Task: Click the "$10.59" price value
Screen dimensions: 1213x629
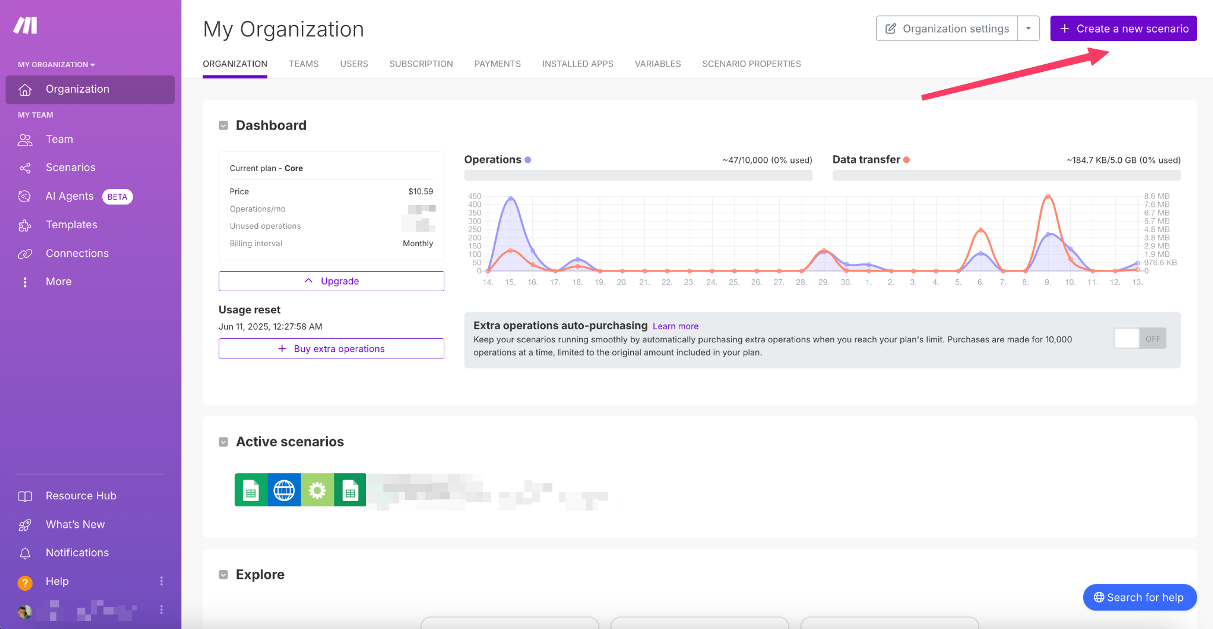Action: [420, 191]
